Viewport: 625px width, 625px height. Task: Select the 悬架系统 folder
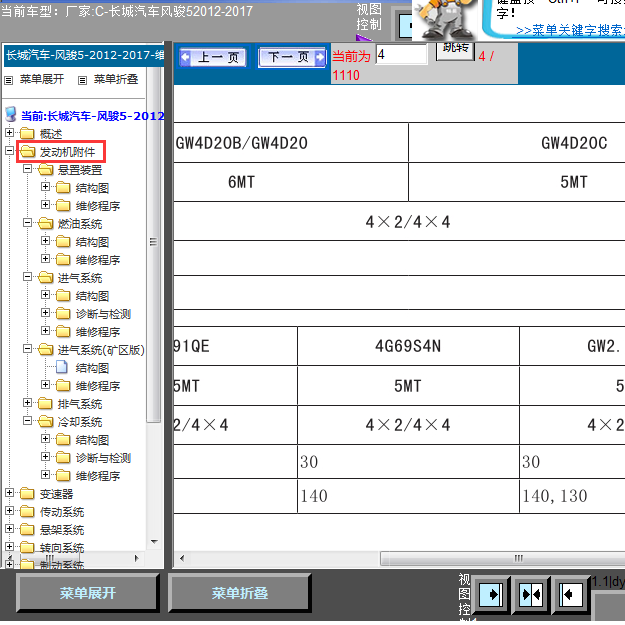point(62,530)
